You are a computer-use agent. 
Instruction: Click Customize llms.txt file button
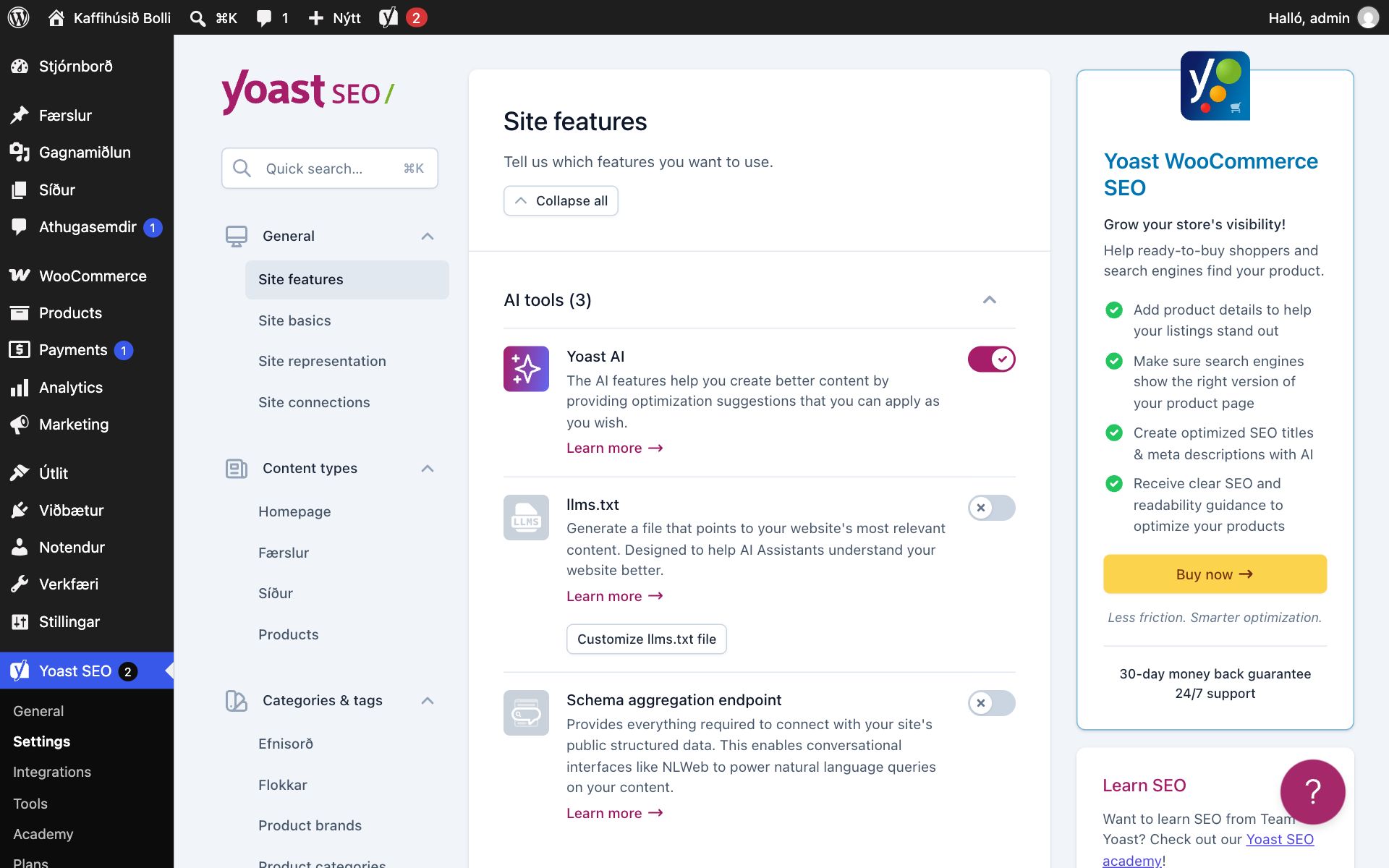tap(647, 639)
